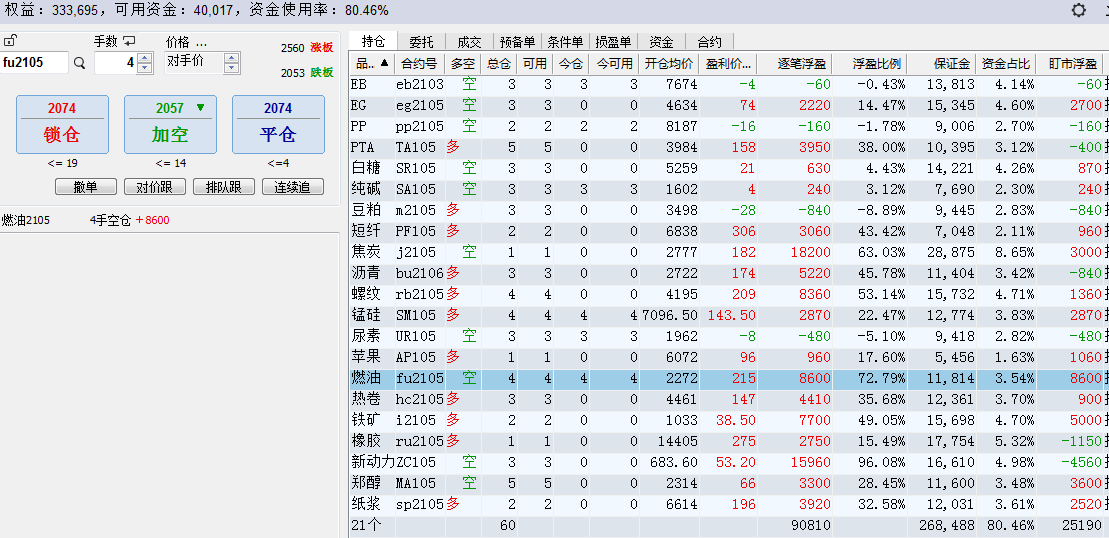Open the 损盈单 tab
Viewport: 1109px width, 538px height.
click(x=613, y=42)
